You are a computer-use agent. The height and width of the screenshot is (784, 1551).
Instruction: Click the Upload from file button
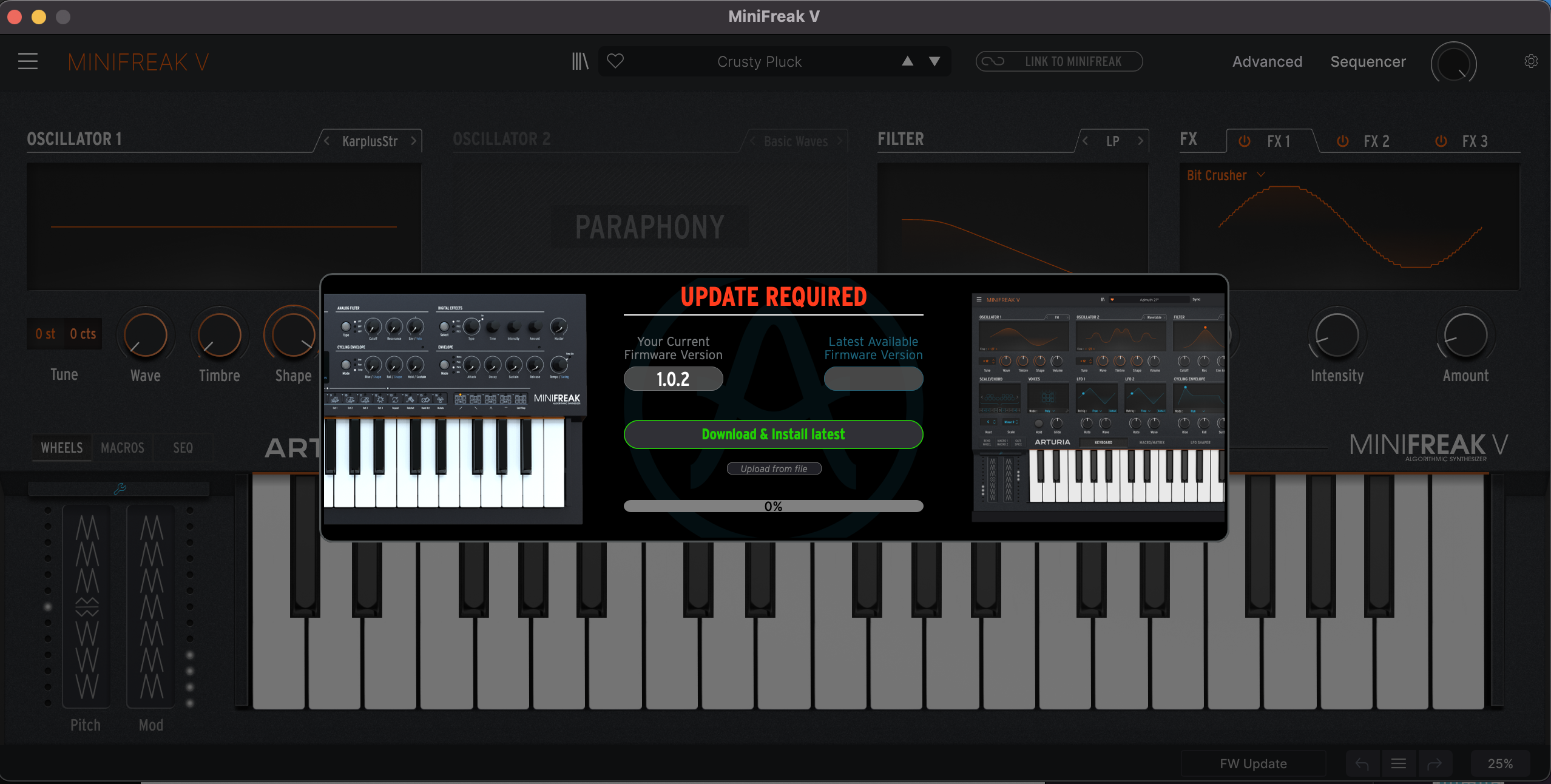(x=774, y=468)
